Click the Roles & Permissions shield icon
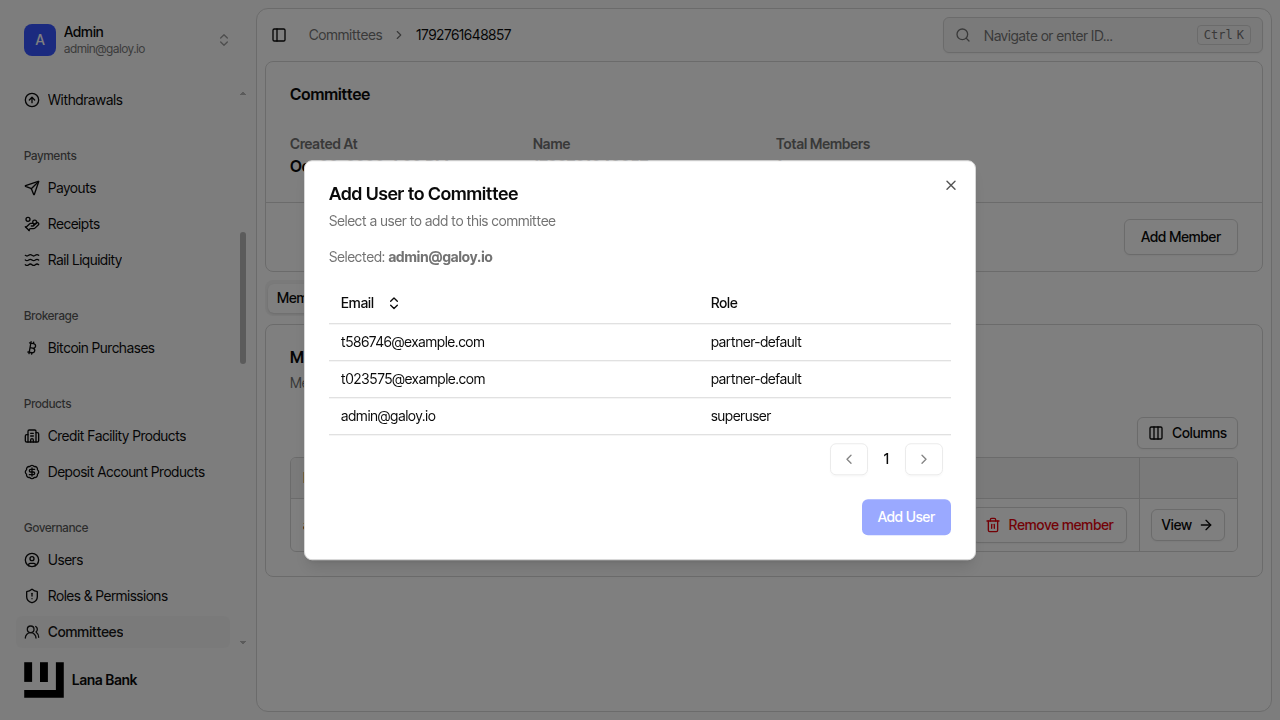Screen dimensions: 1280x720 [x=32, y=596]
